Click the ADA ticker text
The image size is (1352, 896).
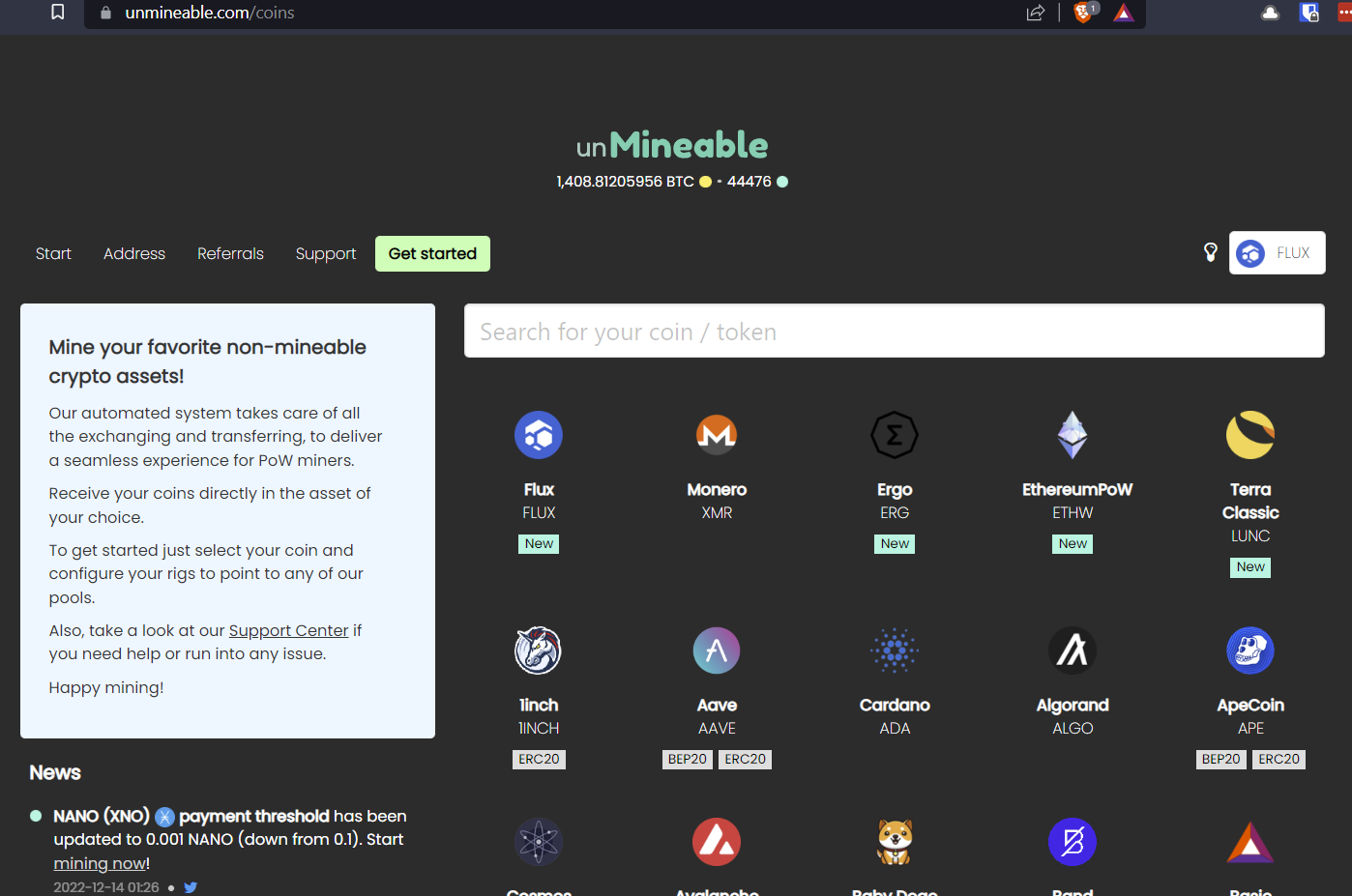pos(895,729)
